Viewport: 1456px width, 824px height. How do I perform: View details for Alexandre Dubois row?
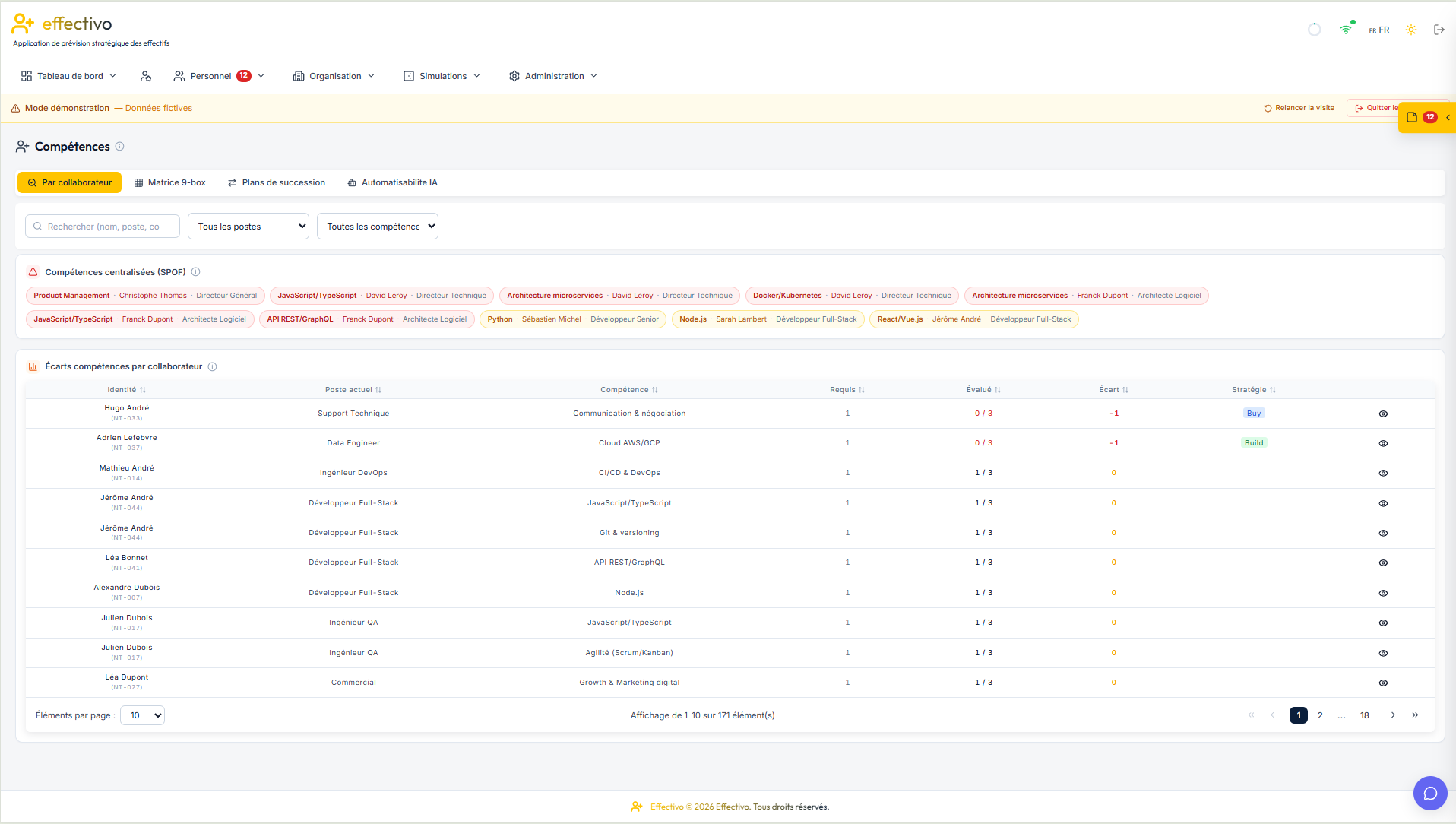tap(1383, 593)
